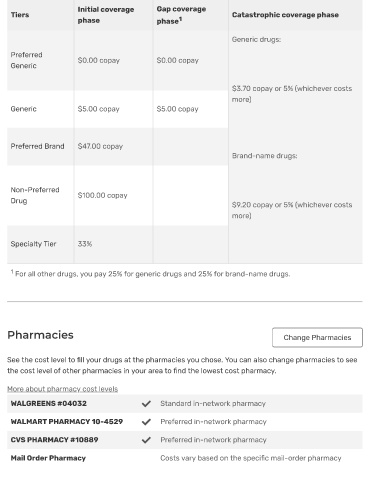Click the Catastrophic coverage phase column header
Viewport: 370px width, 480px height.
coord(285,15)
